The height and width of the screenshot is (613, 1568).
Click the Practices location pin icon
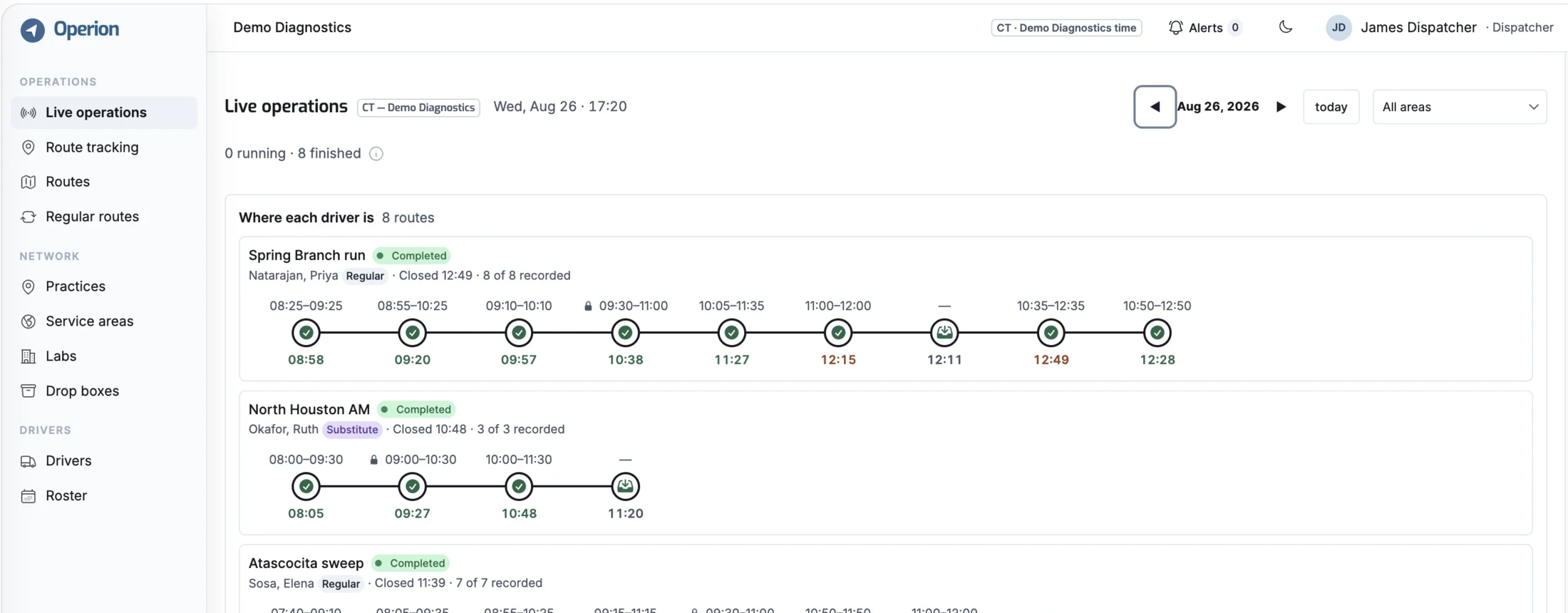(29, 287)
